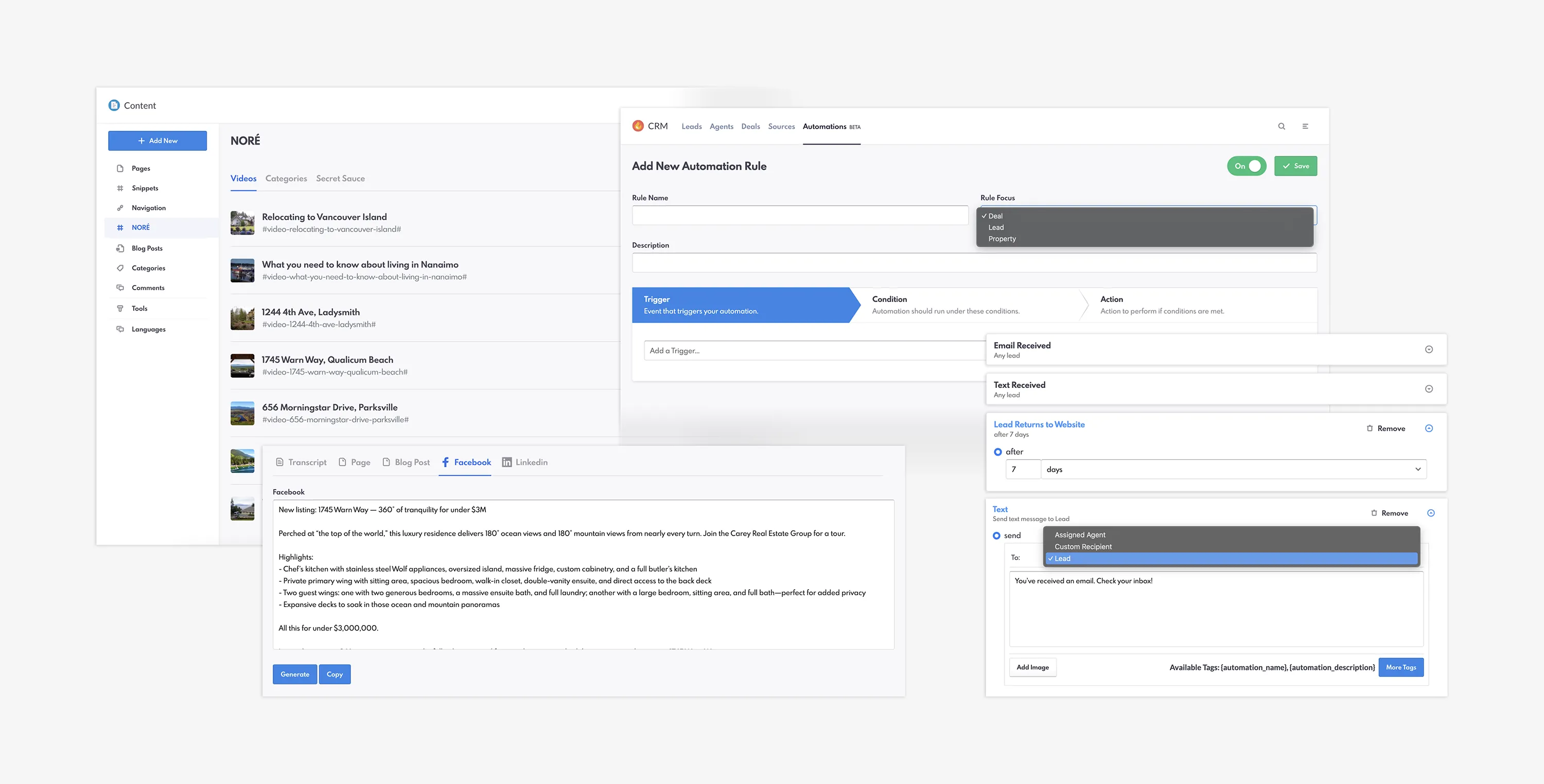
Task: Open the Relocating to Vancouver Island thumbnail
Action: point(242,223)
